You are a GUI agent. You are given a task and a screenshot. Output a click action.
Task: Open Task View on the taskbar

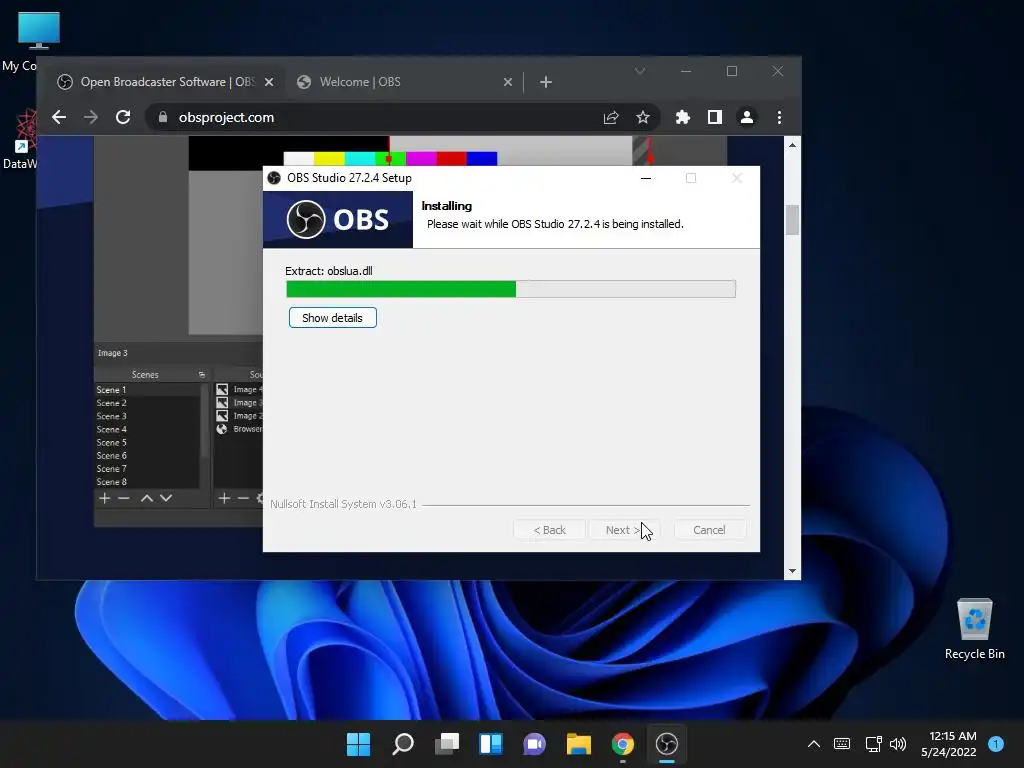coord(447,744)
